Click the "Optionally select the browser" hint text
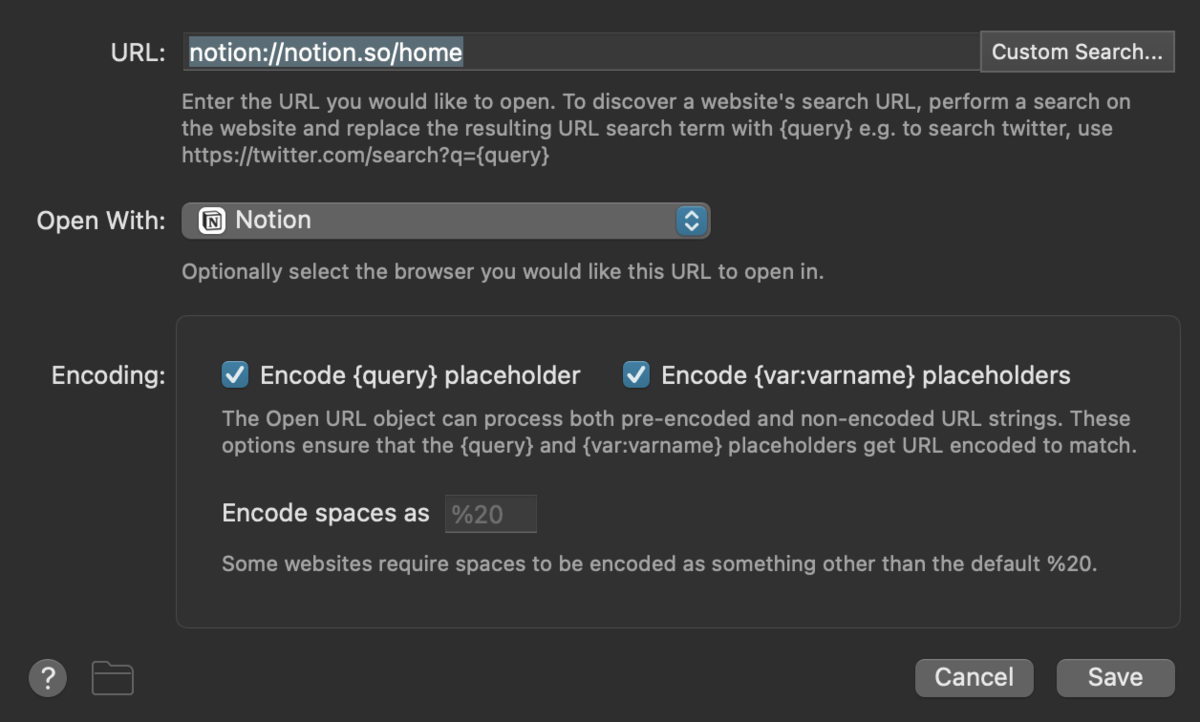This screenshot has width=1200, height=722. (x=503, y=271)
